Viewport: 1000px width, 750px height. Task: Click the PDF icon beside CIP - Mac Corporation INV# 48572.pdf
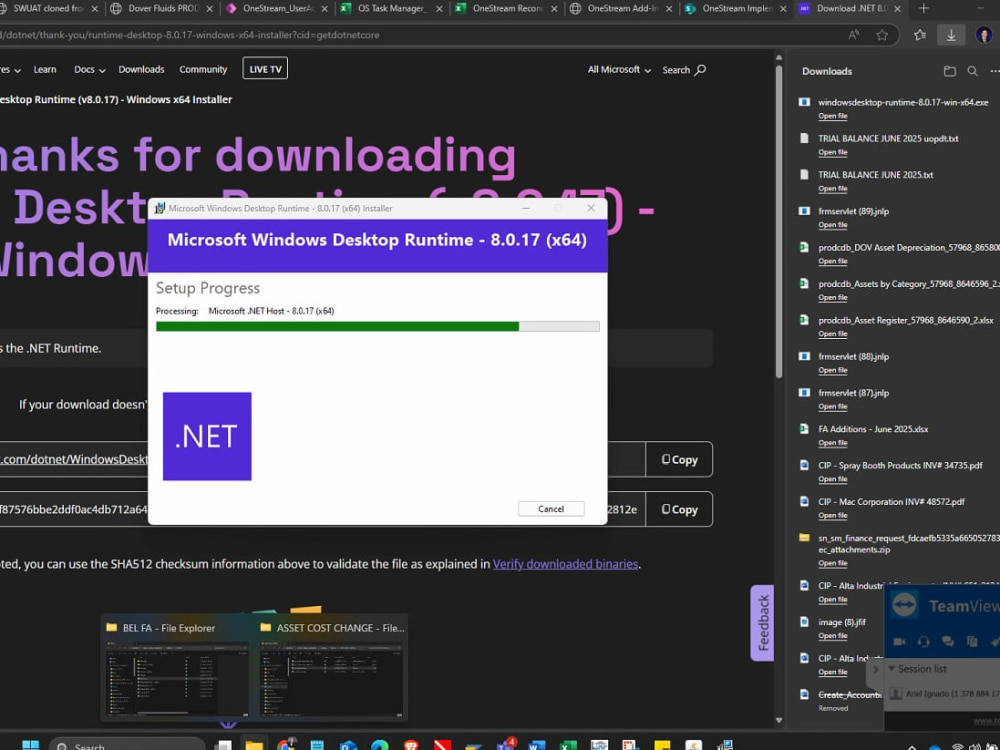(x=804, y=501)
